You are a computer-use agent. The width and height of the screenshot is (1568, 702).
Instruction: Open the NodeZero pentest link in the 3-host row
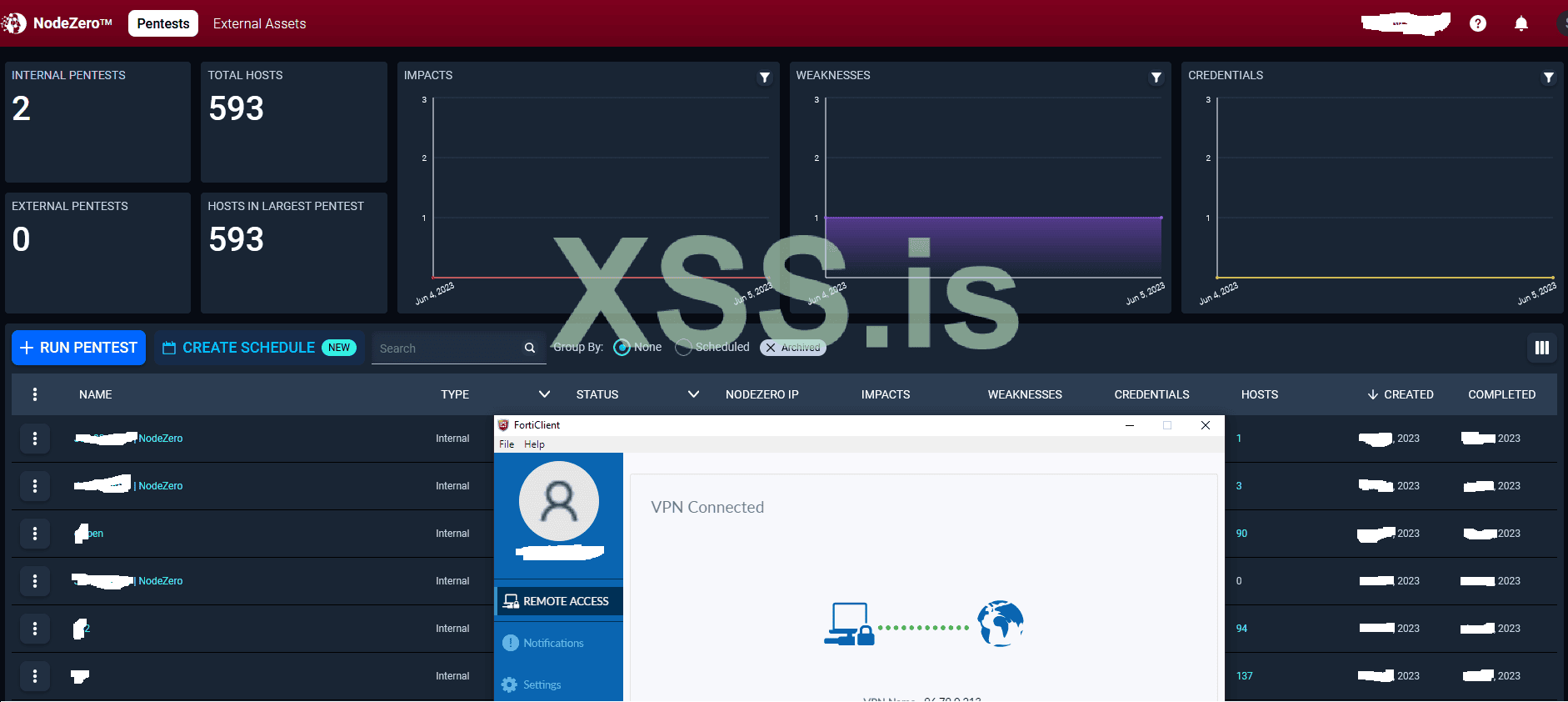(x=160, y=486)
